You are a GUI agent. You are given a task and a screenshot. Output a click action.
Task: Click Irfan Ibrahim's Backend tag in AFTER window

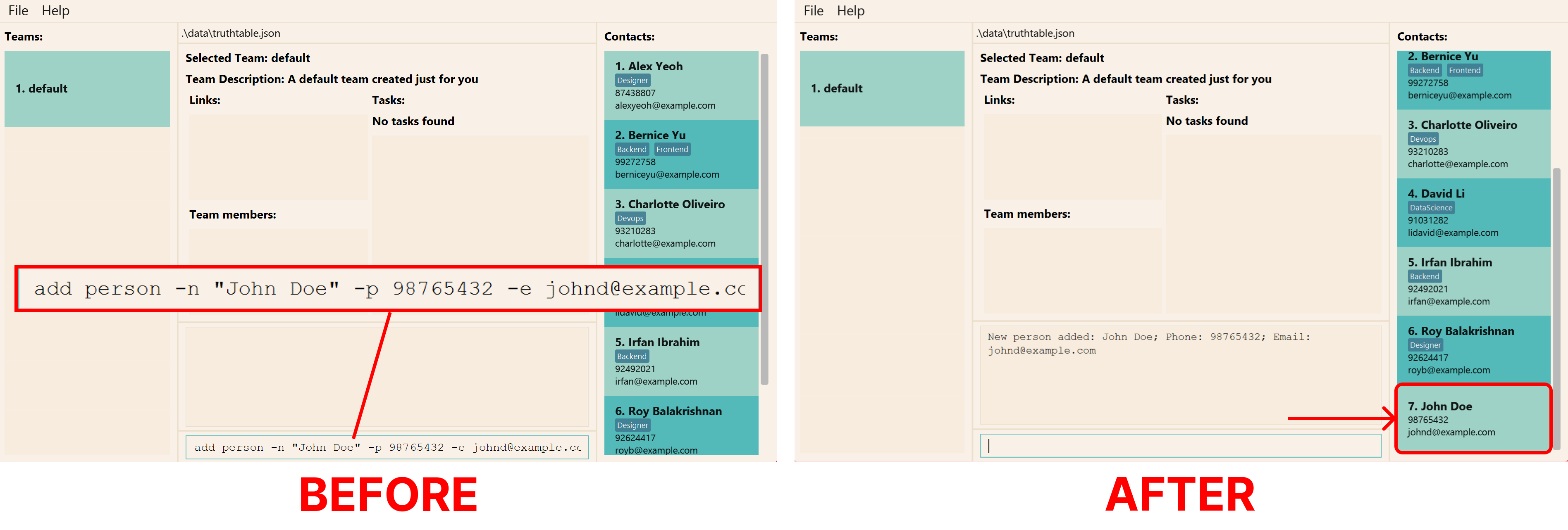(x=1425, y=277)
